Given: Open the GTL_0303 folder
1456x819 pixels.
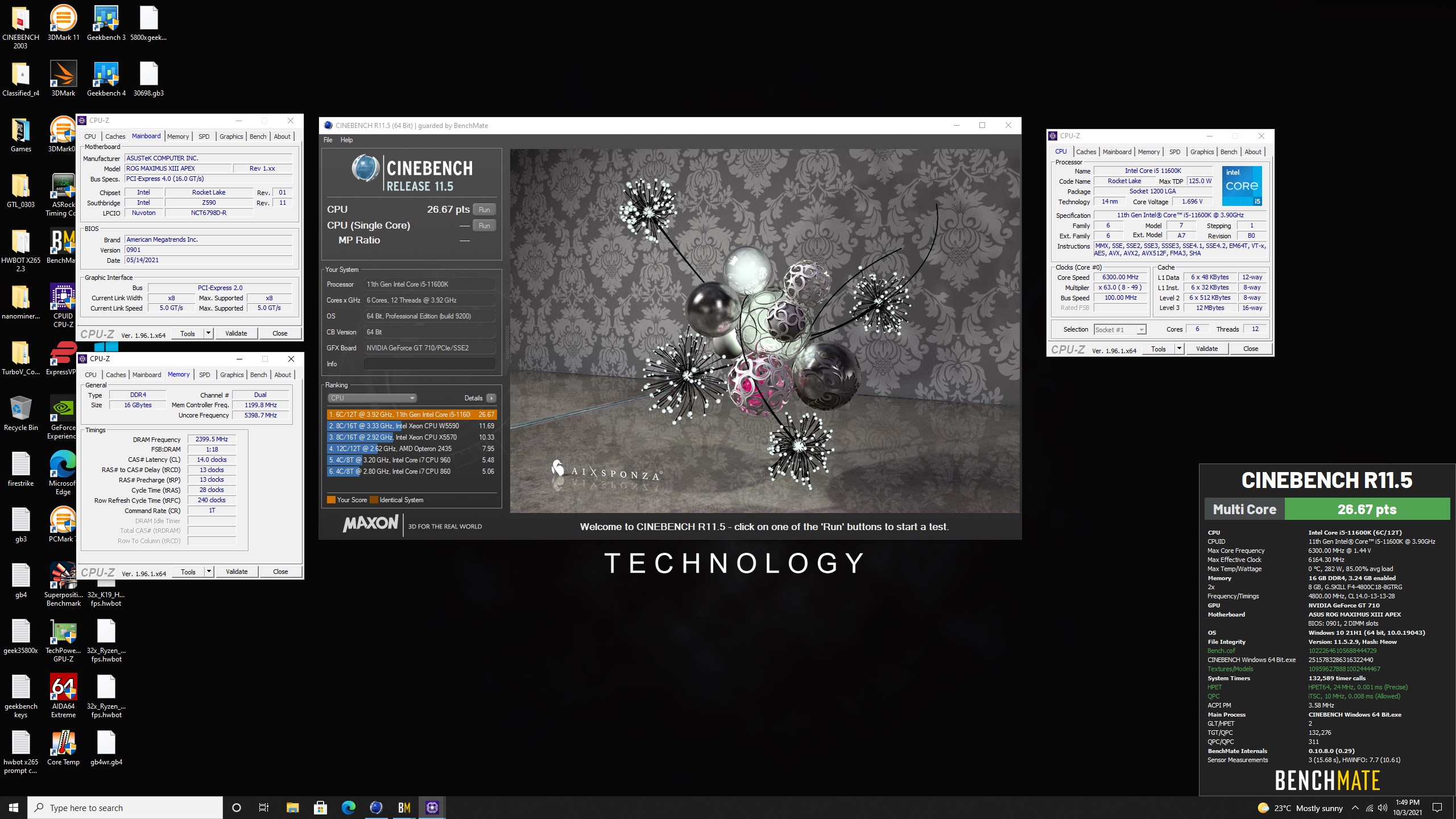Looking at the screenshot, I should click(x=20, y=190).
